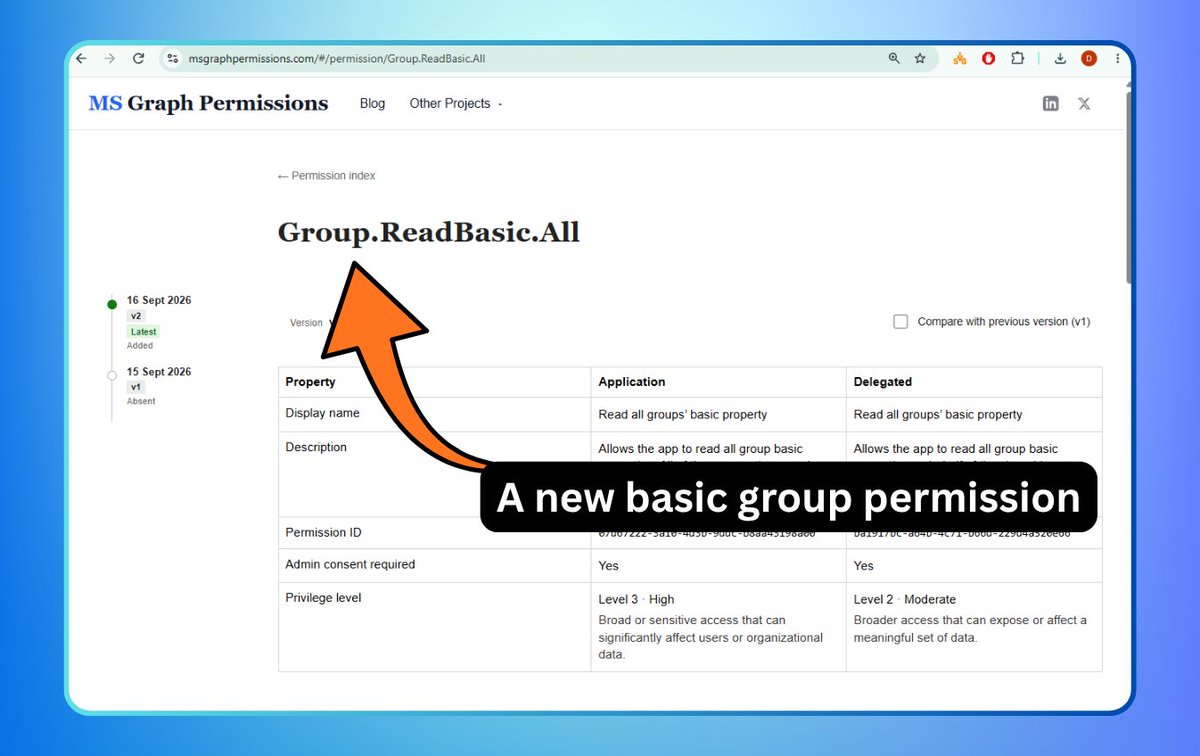Click the browser forward arrow

coord(110,59)
